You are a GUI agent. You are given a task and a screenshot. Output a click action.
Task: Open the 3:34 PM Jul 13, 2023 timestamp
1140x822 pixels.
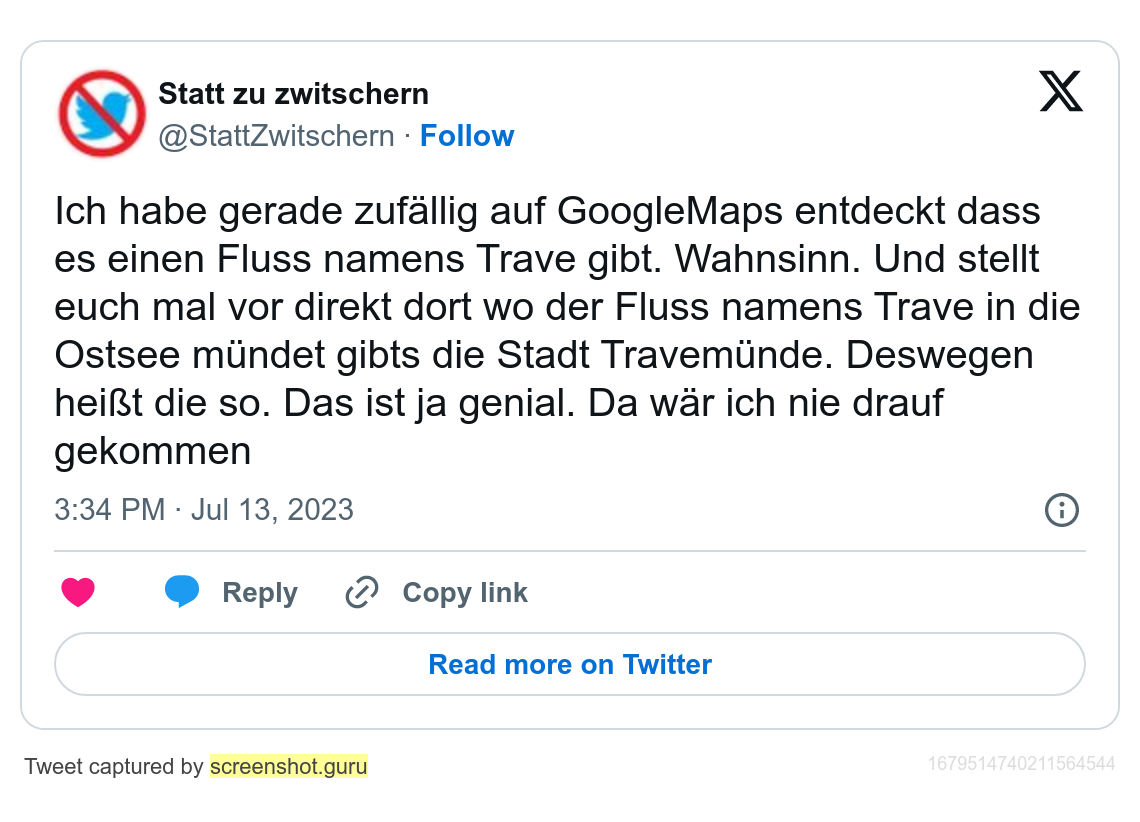pos(204,510)
